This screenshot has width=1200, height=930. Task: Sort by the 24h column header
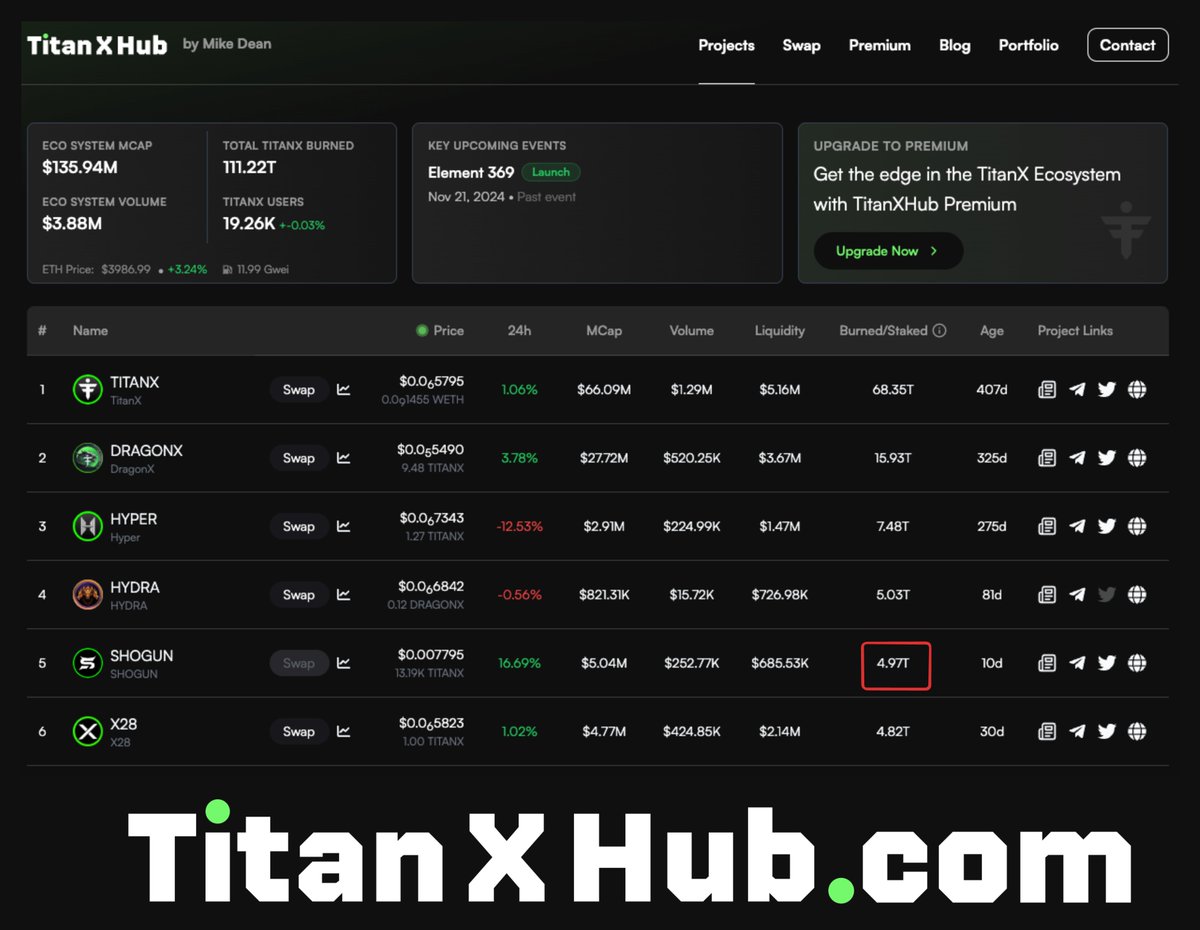519,331
